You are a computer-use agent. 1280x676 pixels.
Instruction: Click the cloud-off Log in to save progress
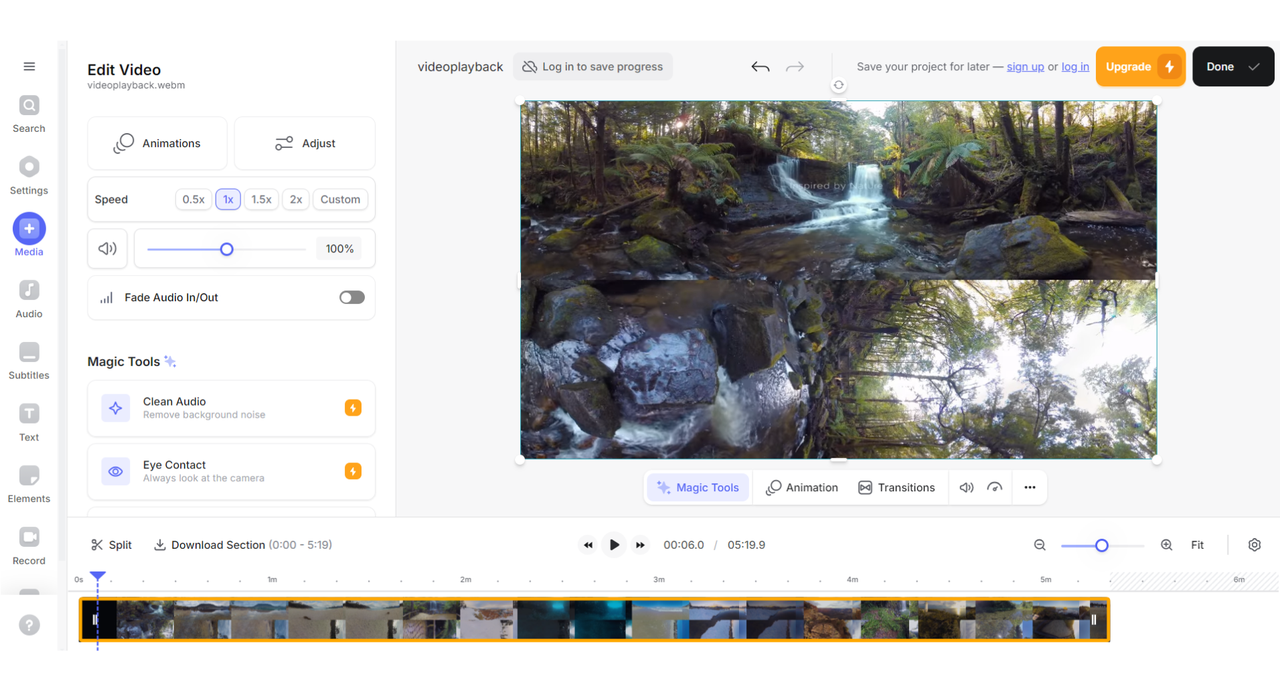coord(592,67)
